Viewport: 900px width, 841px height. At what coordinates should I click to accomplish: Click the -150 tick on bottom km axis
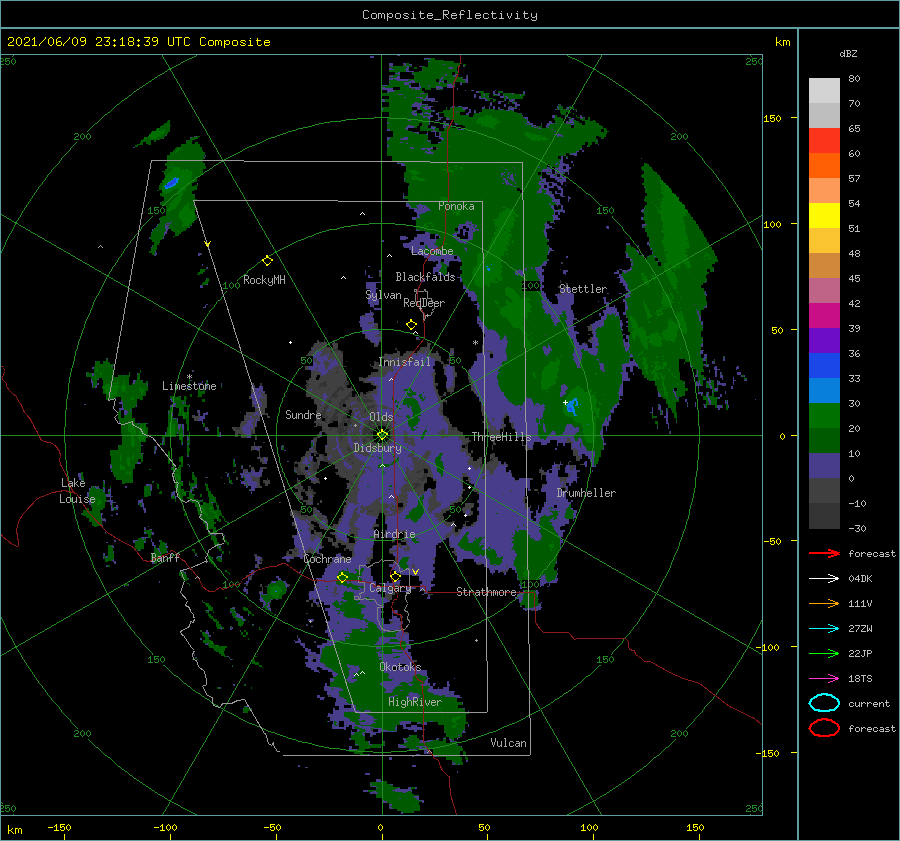[59, 827]
